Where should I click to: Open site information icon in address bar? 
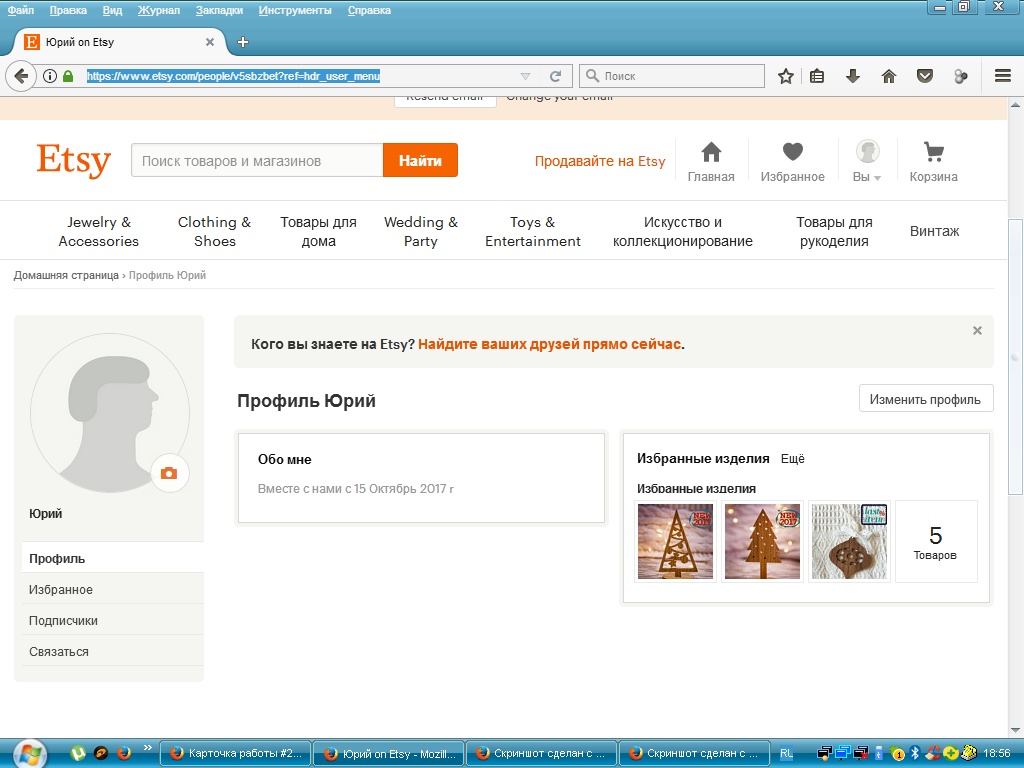point(50,76)
